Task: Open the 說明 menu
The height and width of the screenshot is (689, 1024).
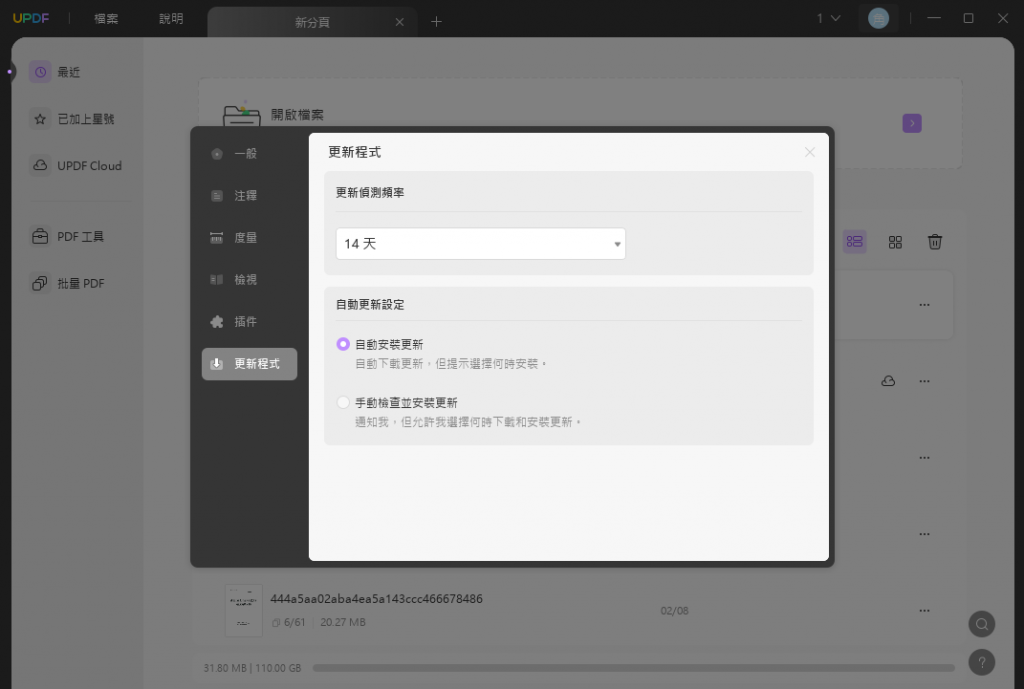Action: [x=171, y=19]
